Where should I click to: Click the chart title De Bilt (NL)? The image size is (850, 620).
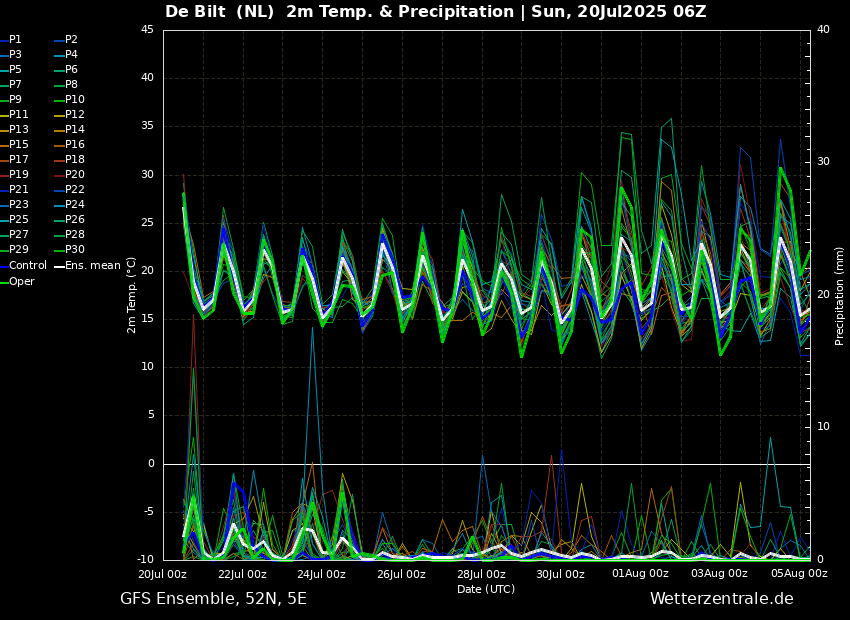tap(220, 12)
